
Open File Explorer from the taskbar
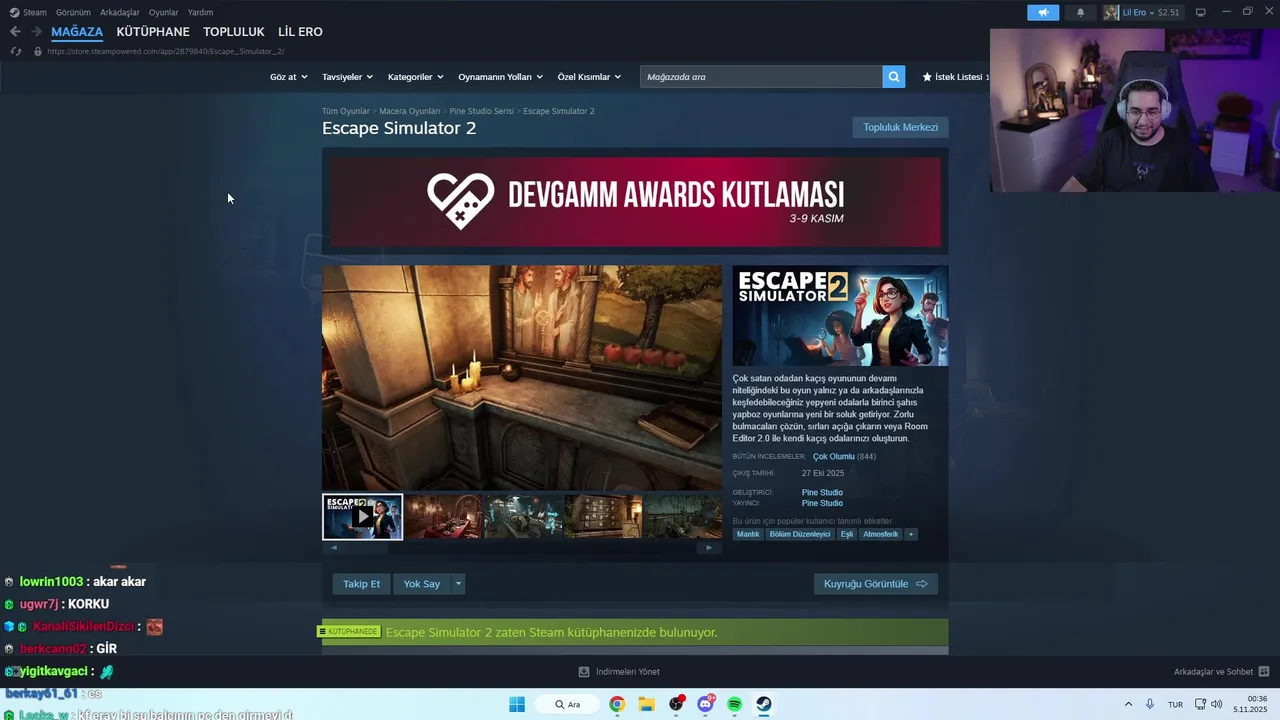coord(646,704)
